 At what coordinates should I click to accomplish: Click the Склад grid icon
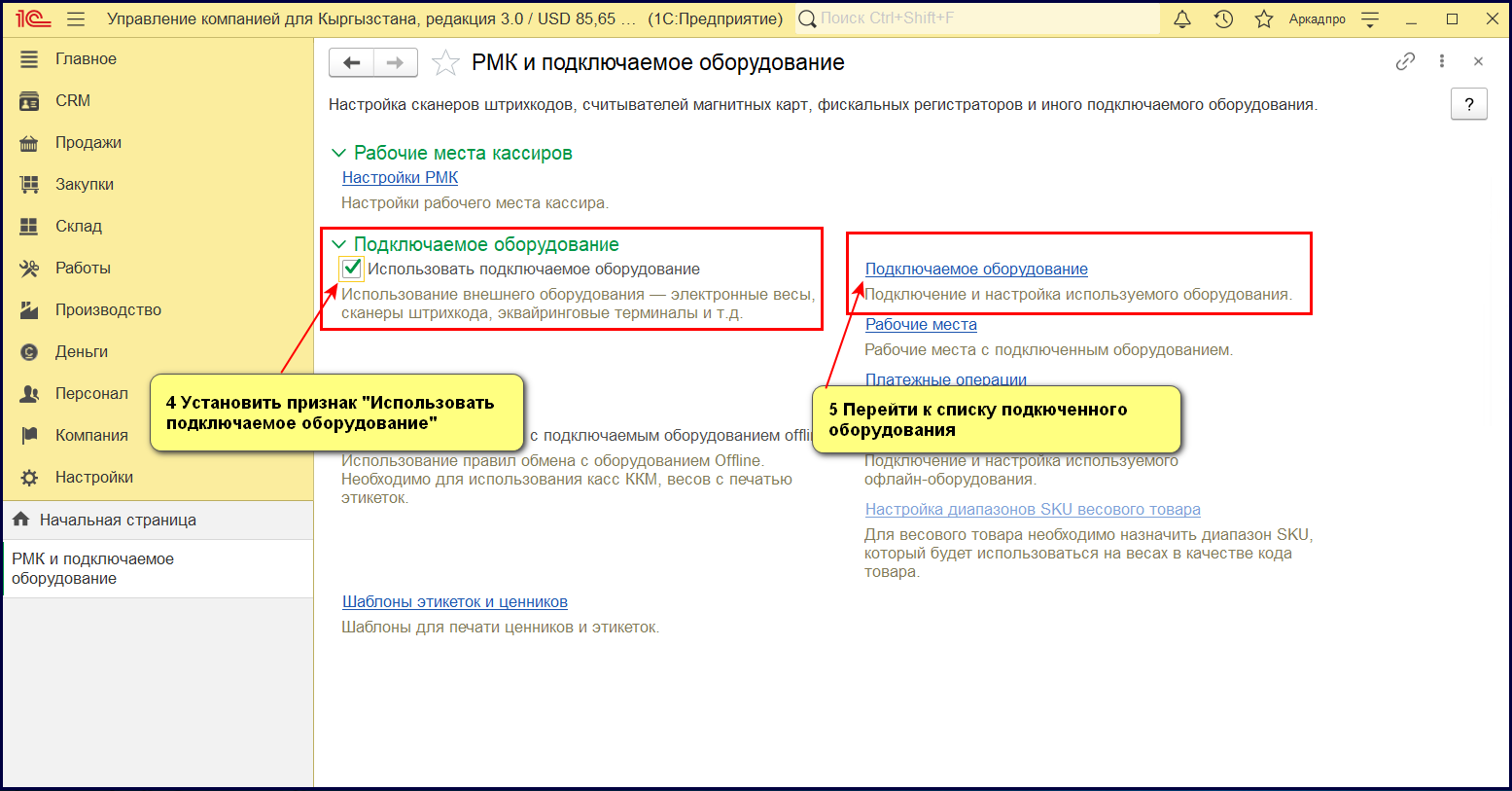click(x=29, y=227)
